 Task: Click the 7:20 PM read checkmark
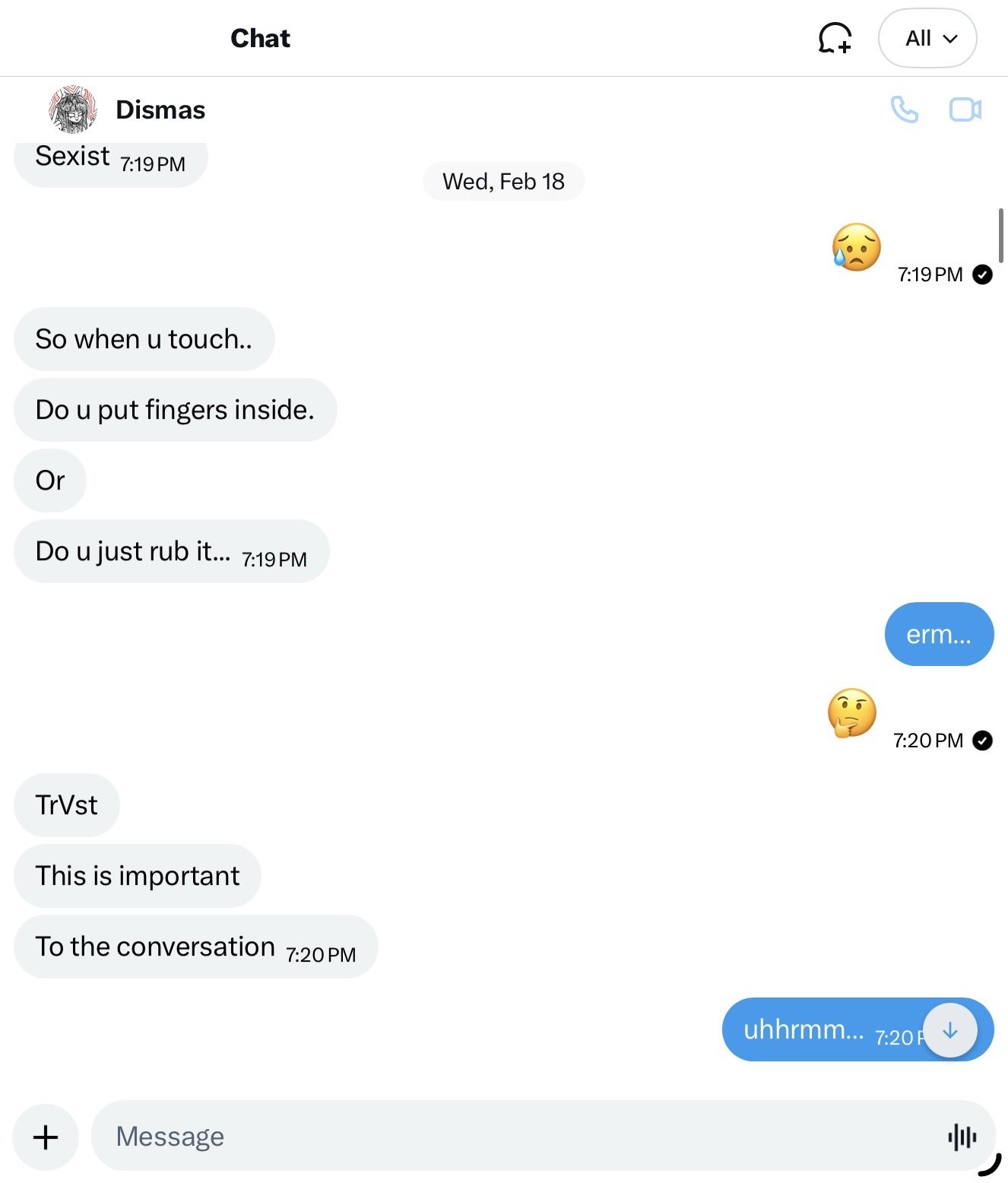[x=982, y=741]
